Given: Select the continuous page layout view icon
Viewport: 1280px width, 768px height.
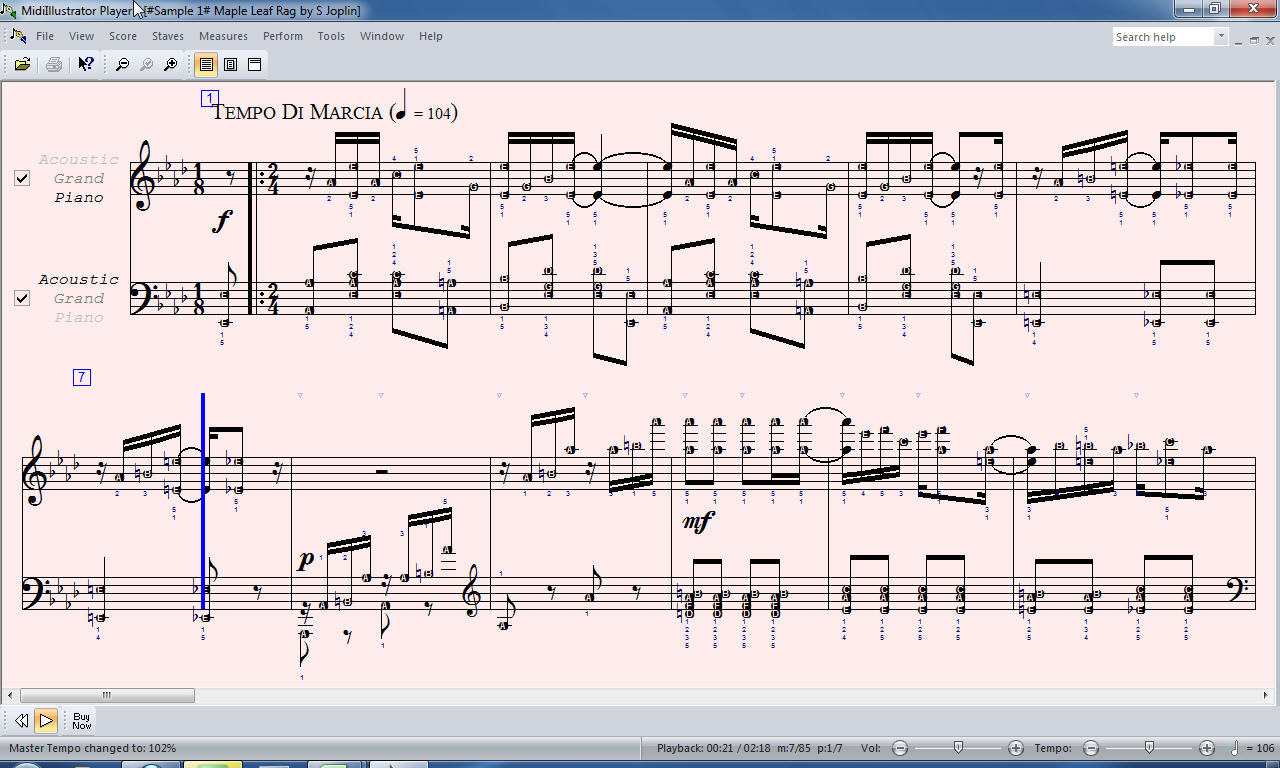Looking at the screenshot, I should click(x=206, y=64).
